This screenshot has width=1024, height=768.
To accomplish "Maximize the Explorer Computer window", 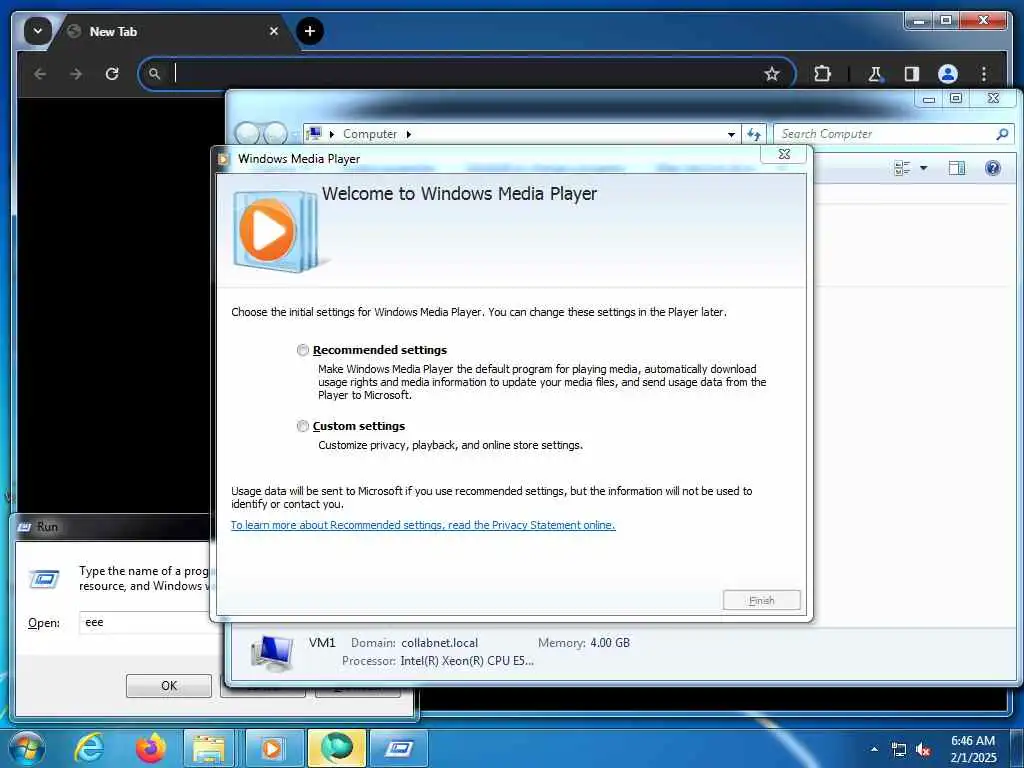I will point(956,99).
